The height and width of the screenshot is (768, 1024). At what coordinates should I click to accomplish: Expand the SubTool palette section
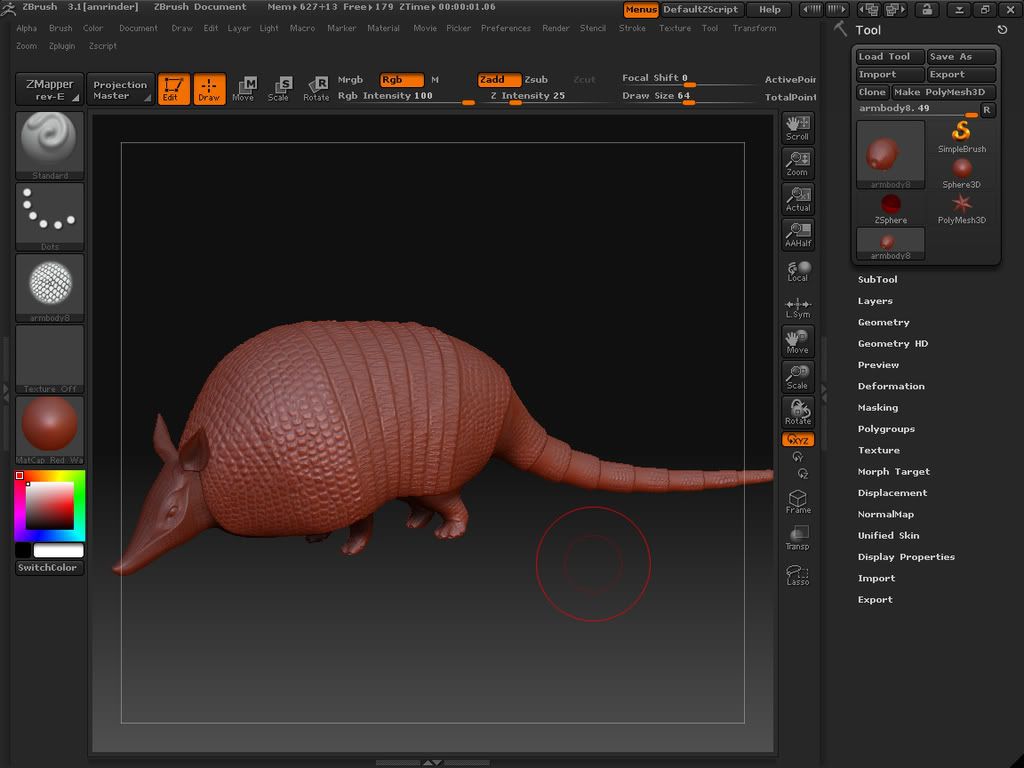coord(877,280)
